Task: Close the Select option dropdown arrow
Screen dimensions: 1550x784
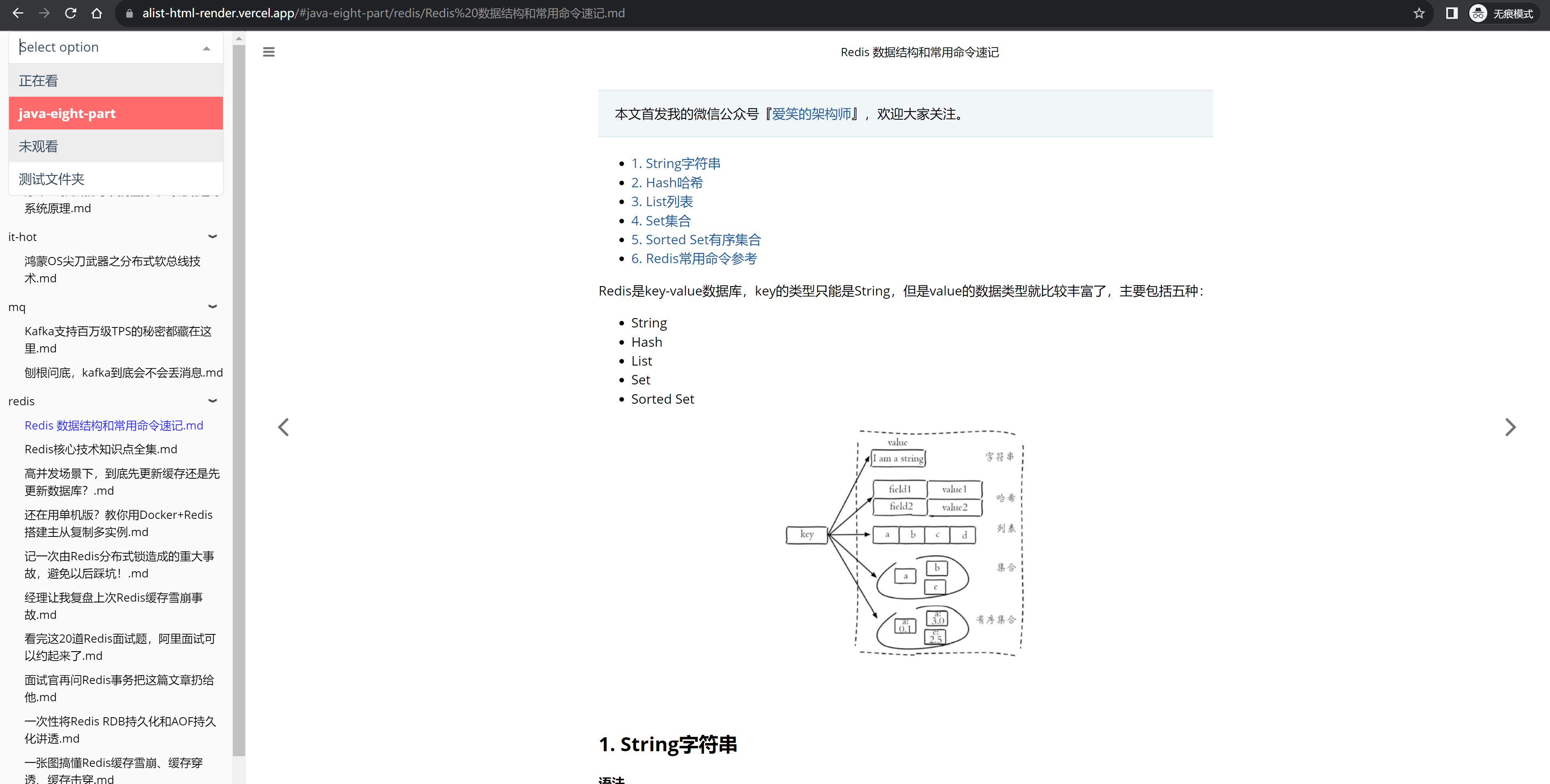Action: click(x=206, y=48)
